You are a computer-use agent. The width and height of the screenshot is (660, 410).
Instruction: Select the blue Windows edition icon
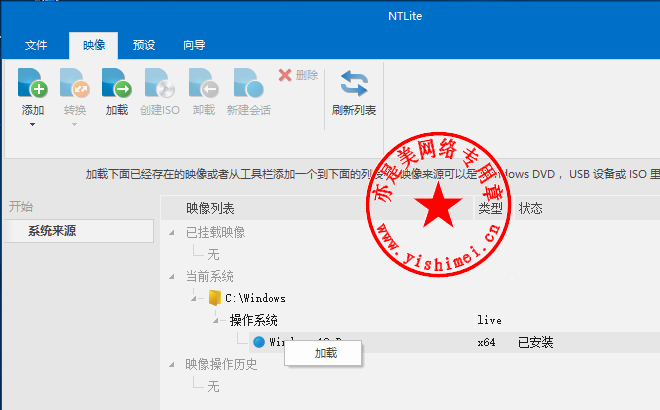(259, 342)
